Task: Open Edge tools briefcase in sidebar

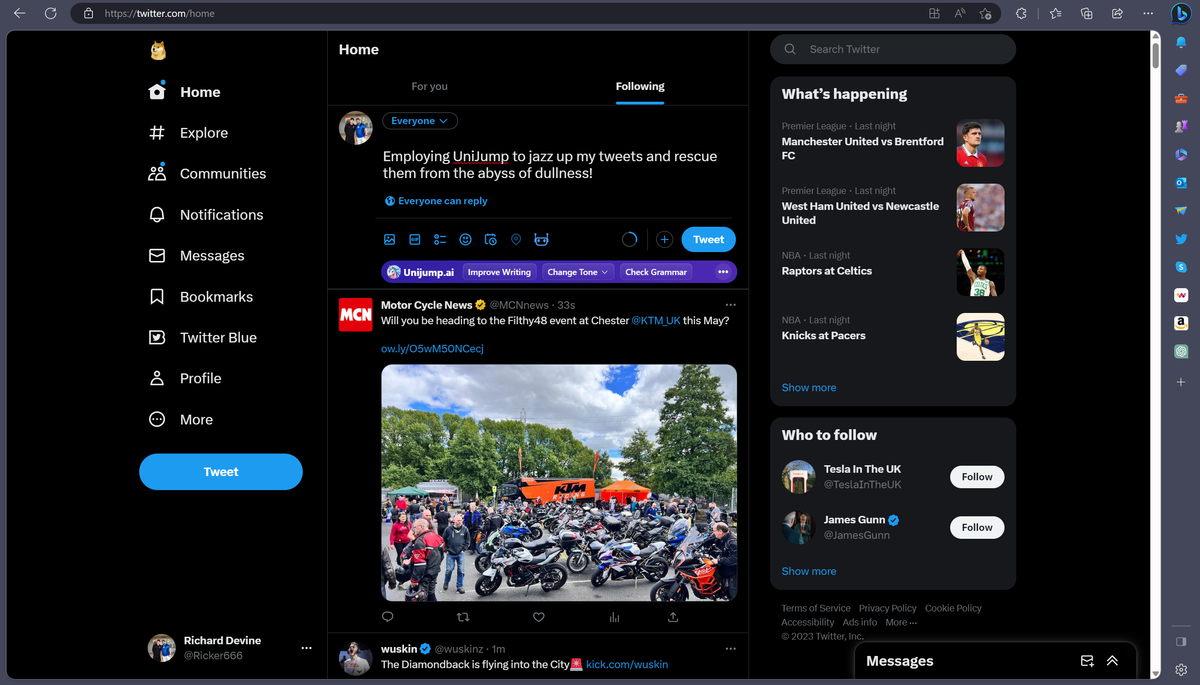Action: point(1181,98)
